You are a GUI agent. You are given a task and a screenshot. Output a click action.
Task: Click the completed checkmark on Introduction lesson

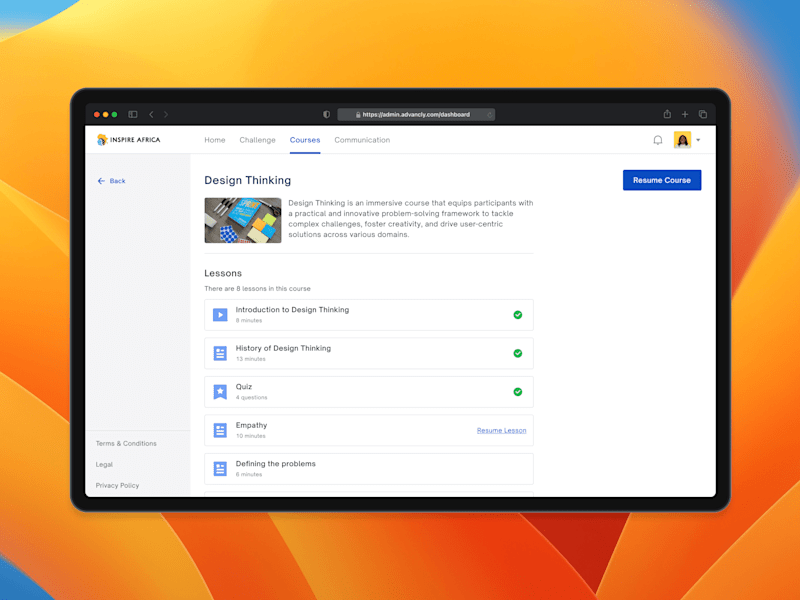(x=518, y=315)
